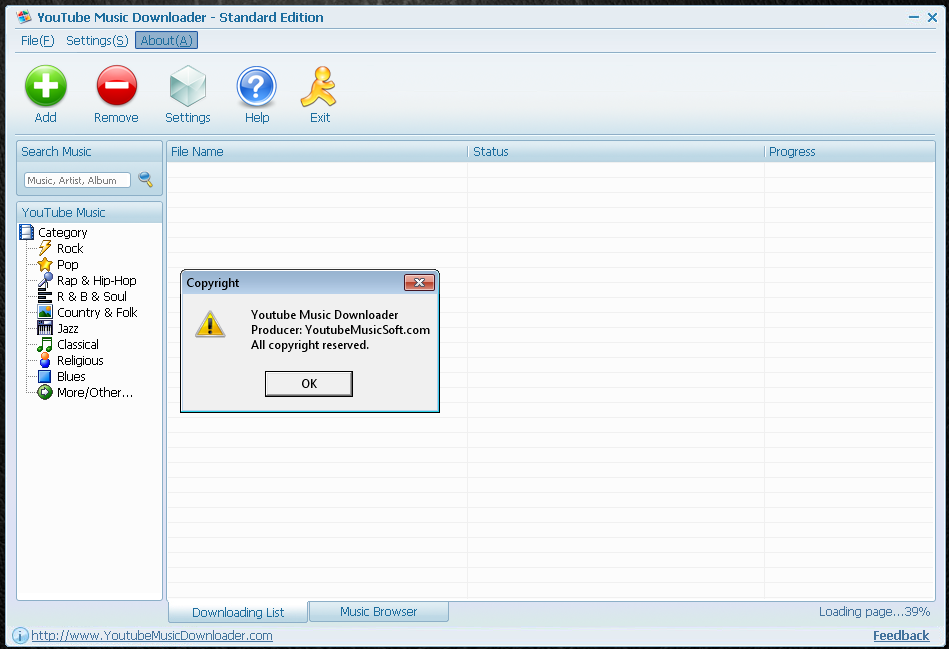Image resolution: width=949 pixels, height=649 pixels.
Task: Click the Status column header
Action: click(x=616, y=151)
